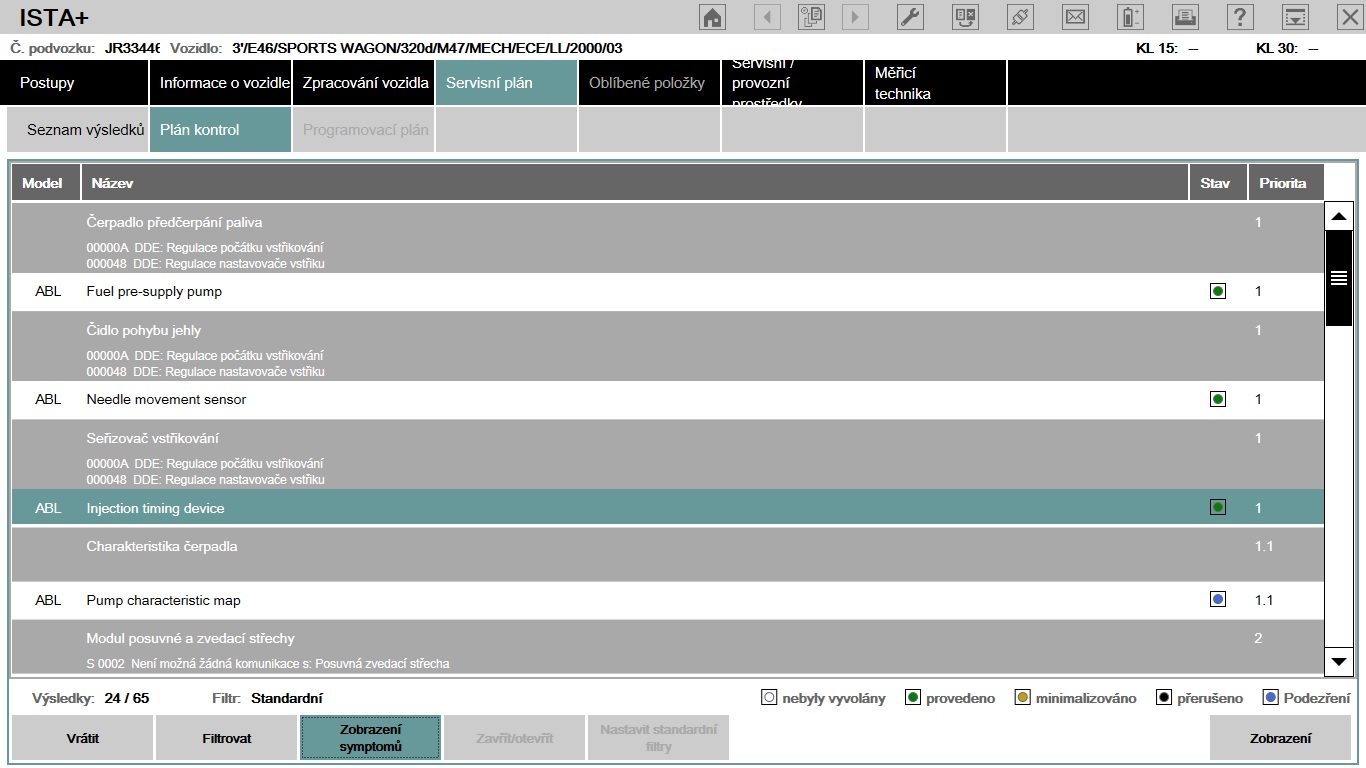Open the wrench settings icon
1366x768 pixels.
[x=910, y=17]
